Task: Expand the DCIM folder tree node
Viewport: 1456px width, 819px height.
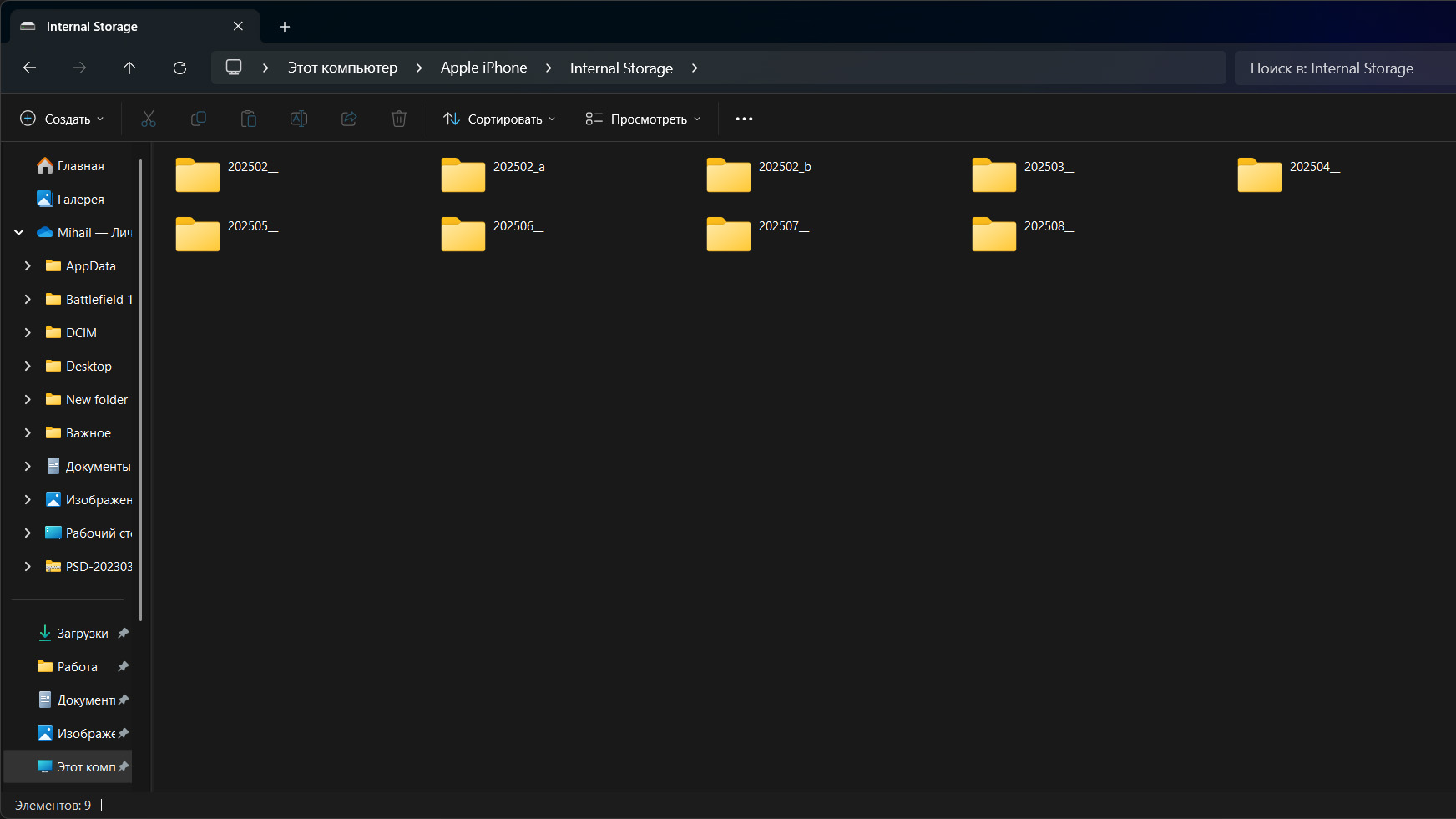Action: [28, 332]
